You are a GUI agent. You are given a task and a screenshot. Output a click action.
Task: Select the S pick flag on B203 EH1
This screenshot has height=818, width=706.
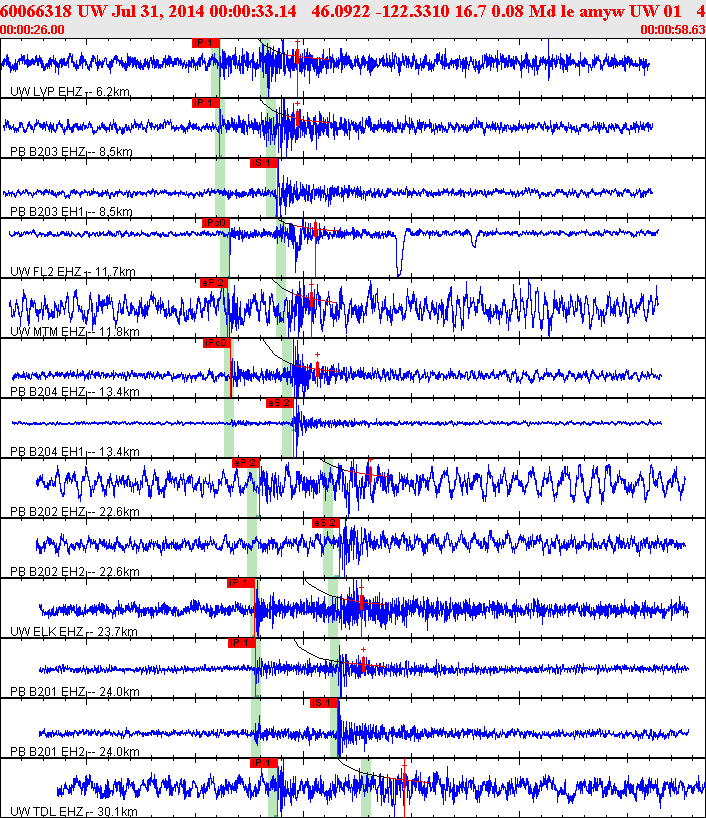tap(263, 163)
